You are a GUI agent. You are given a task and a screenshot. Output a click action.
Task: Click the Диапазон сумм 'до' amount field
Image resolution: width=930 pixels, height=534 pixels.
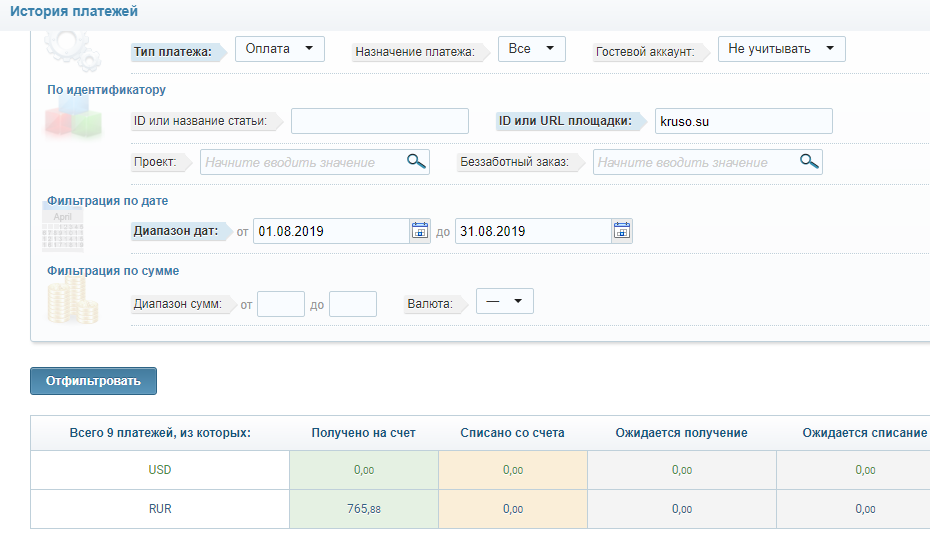click(353, 304)
